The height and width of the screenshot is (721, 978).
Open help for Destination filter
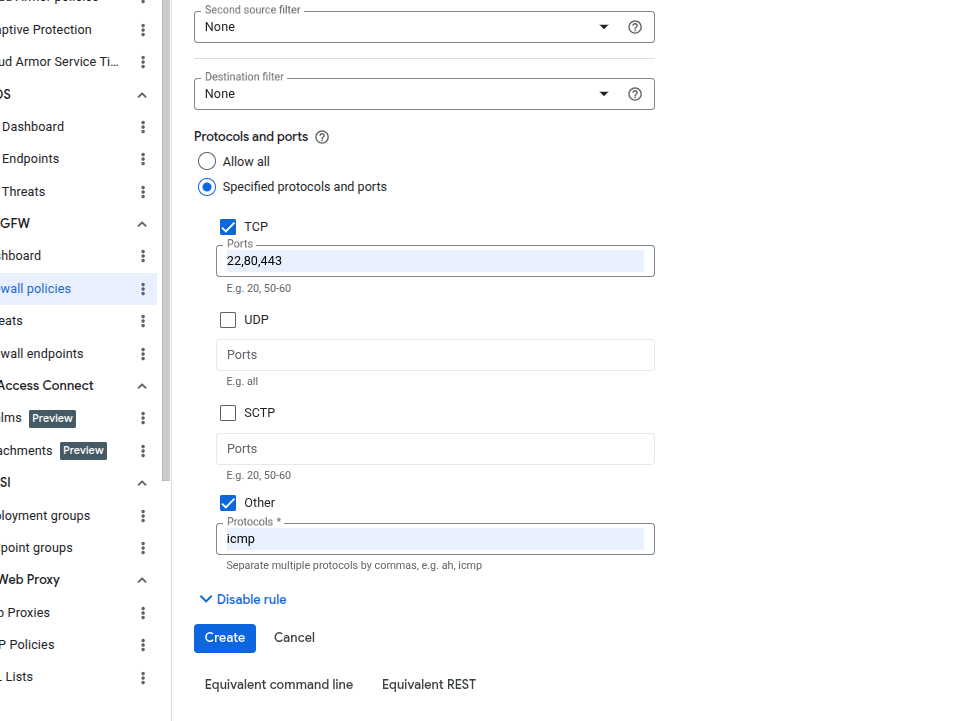coord(634,94)
